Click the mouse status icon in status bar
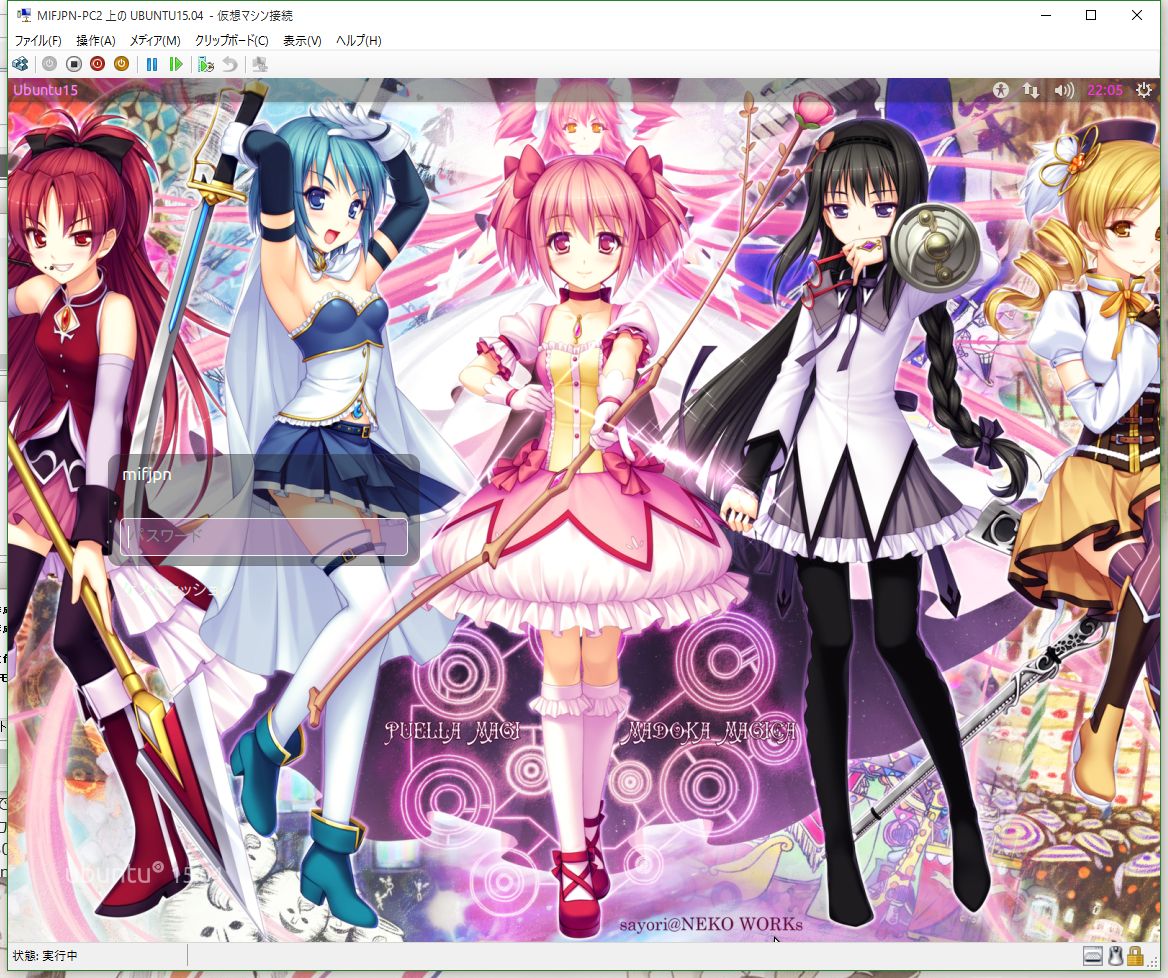 click(x=1115, y=956)
